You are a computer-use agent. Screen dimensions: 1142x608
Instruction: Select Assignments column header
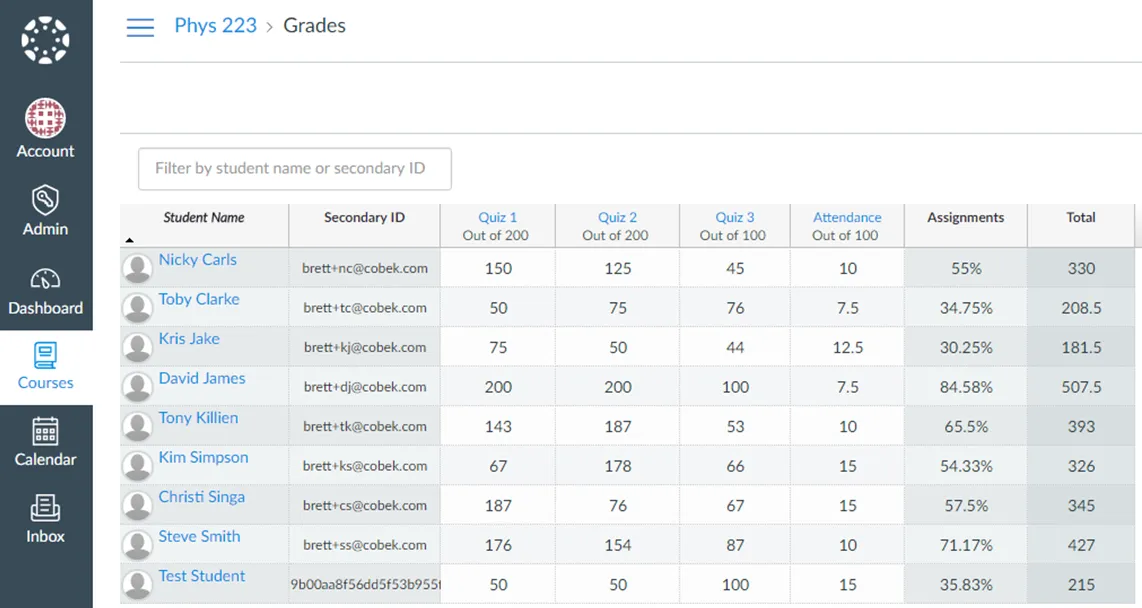[966, 226]
